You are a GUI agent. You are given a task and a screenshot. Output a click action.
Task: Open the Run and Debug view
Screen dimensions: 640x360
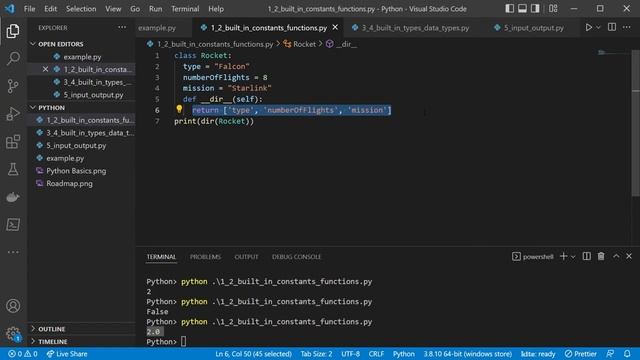13,114
